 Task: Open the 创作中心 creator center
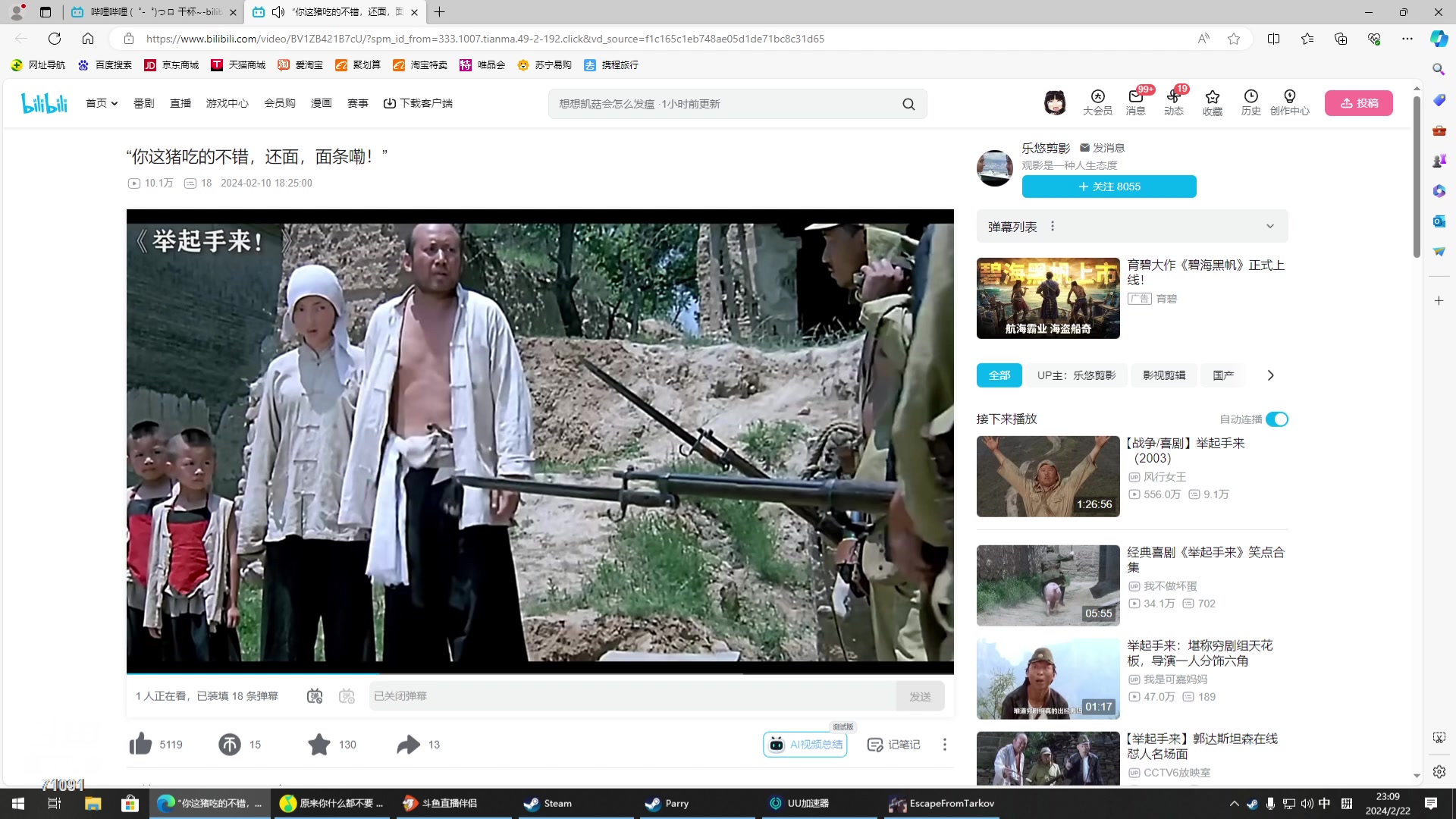pos(1289,102)
